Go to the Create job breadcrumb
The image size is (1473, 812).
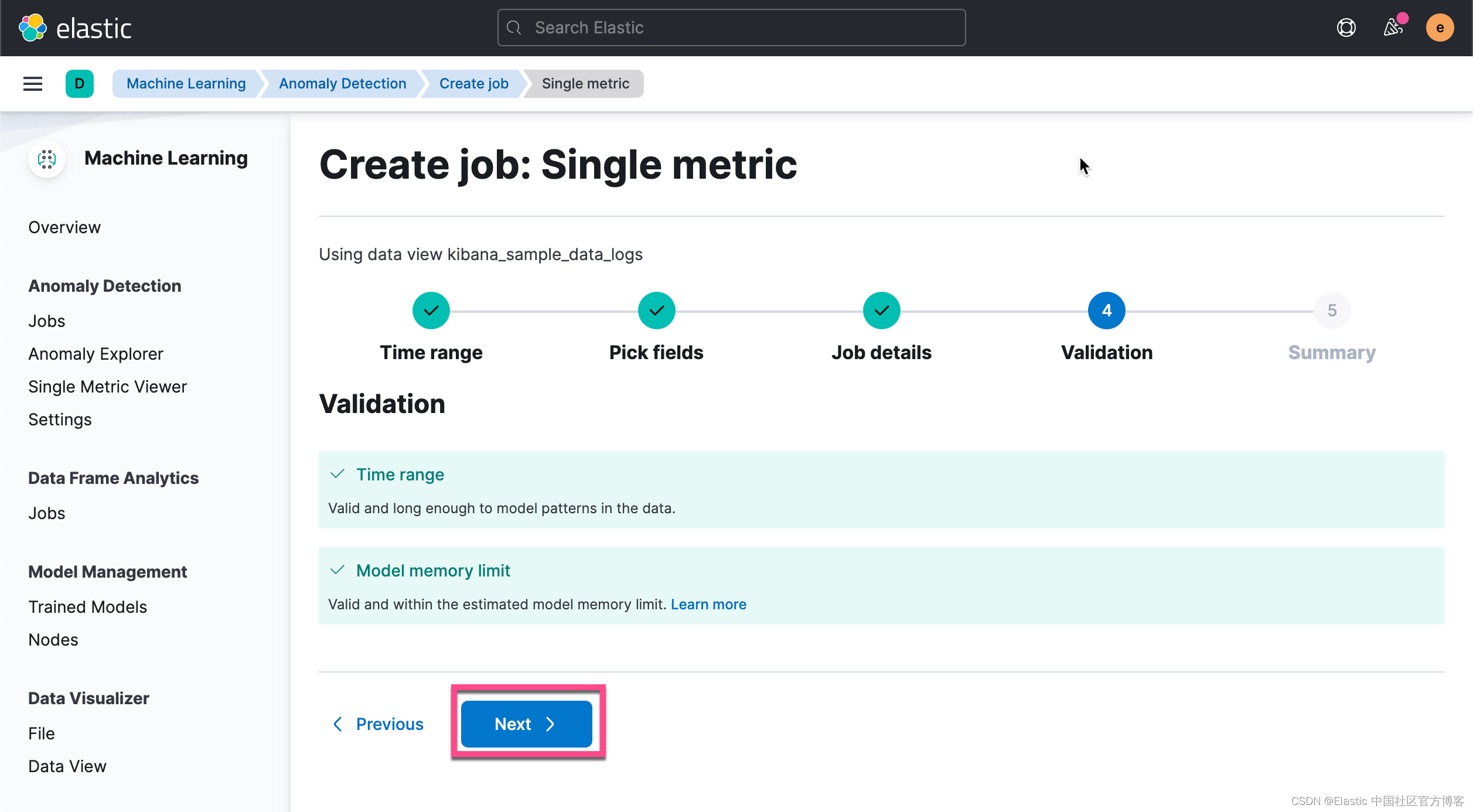(473, 84)
